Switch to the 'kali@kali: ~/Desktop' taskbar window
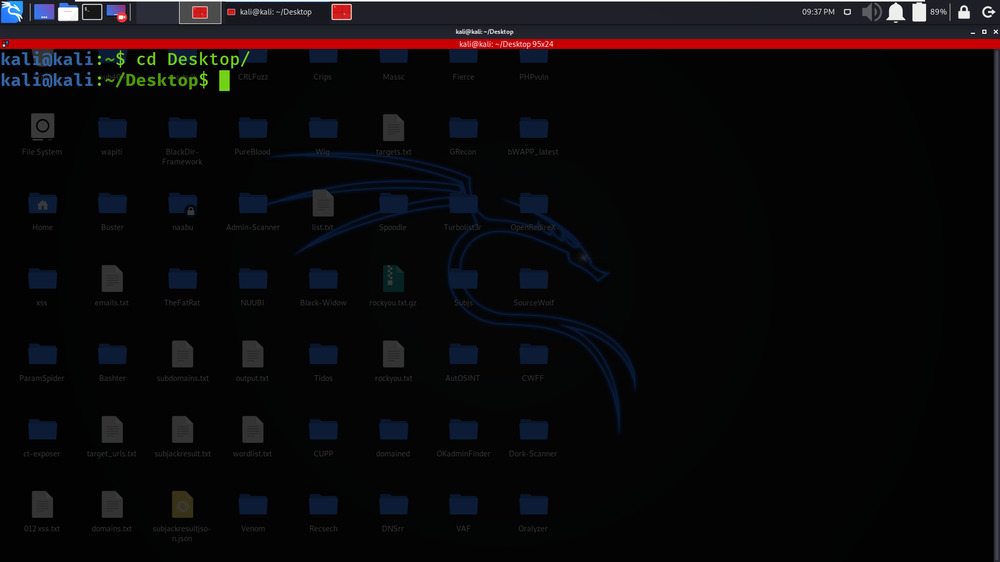The image size is (1000, 562). (x=270, y=12)
